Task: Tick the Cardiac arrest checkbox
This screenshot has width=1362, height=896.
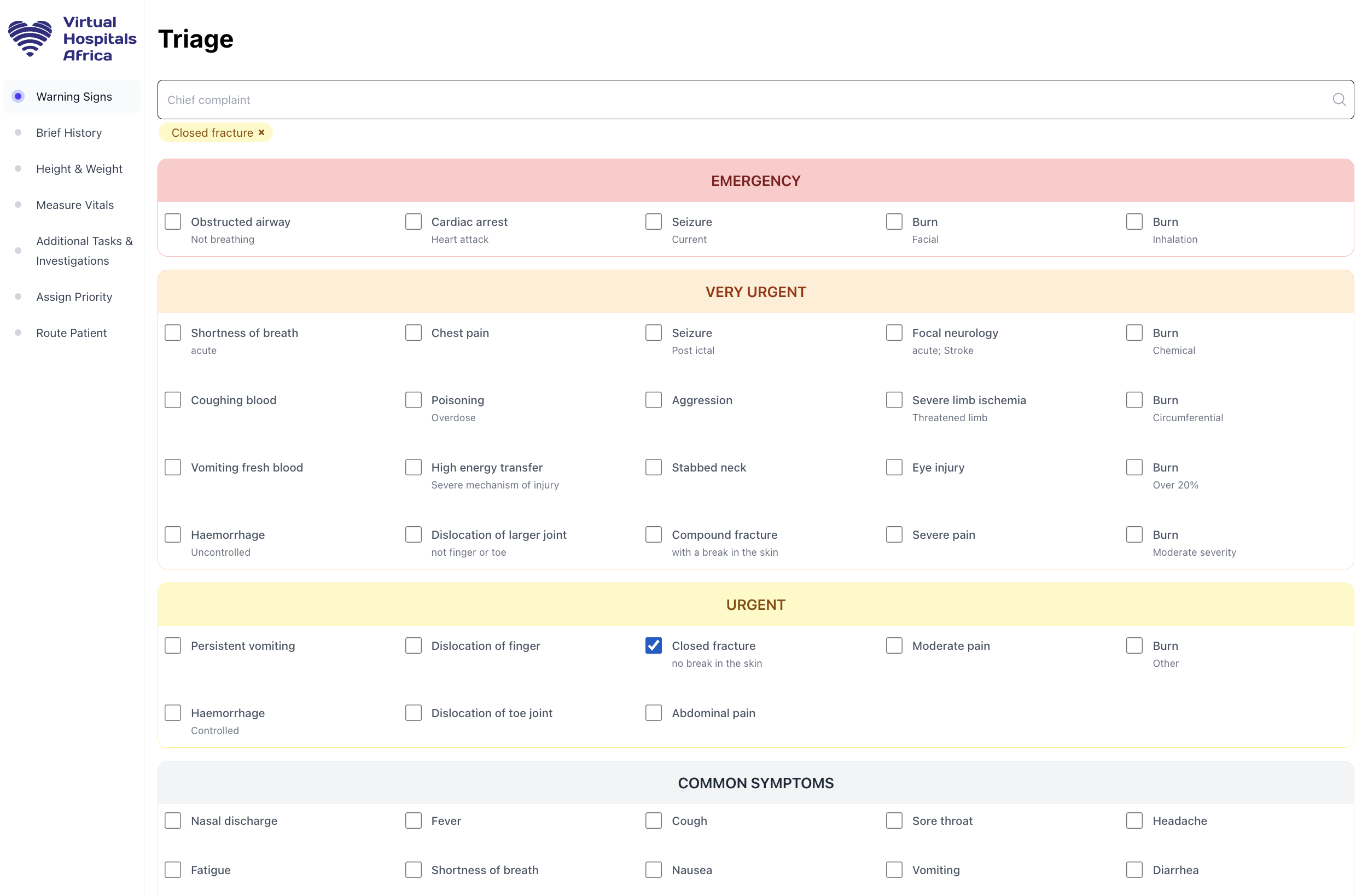Action: point(413,222)
